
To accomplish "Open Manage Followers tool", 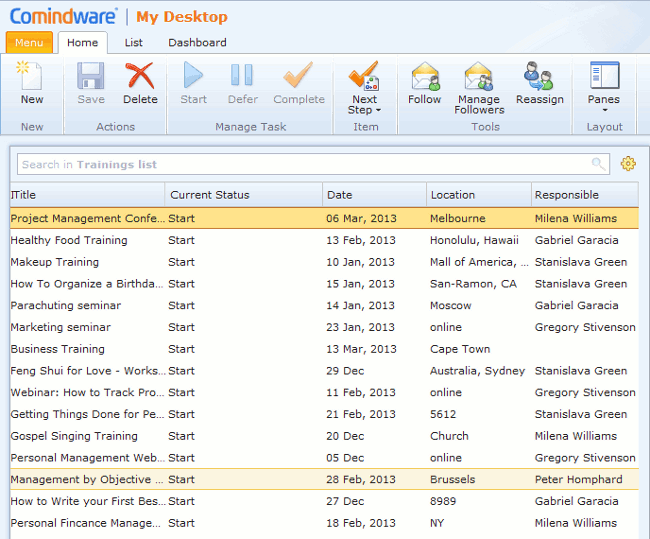I will (x=479, y=76).
